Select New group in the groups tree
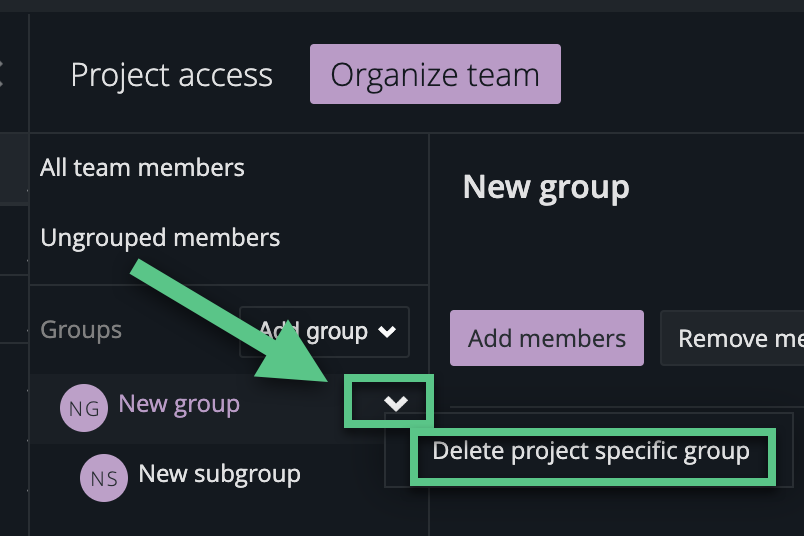This screenshot has width=804, height=536. click(179, 404)
